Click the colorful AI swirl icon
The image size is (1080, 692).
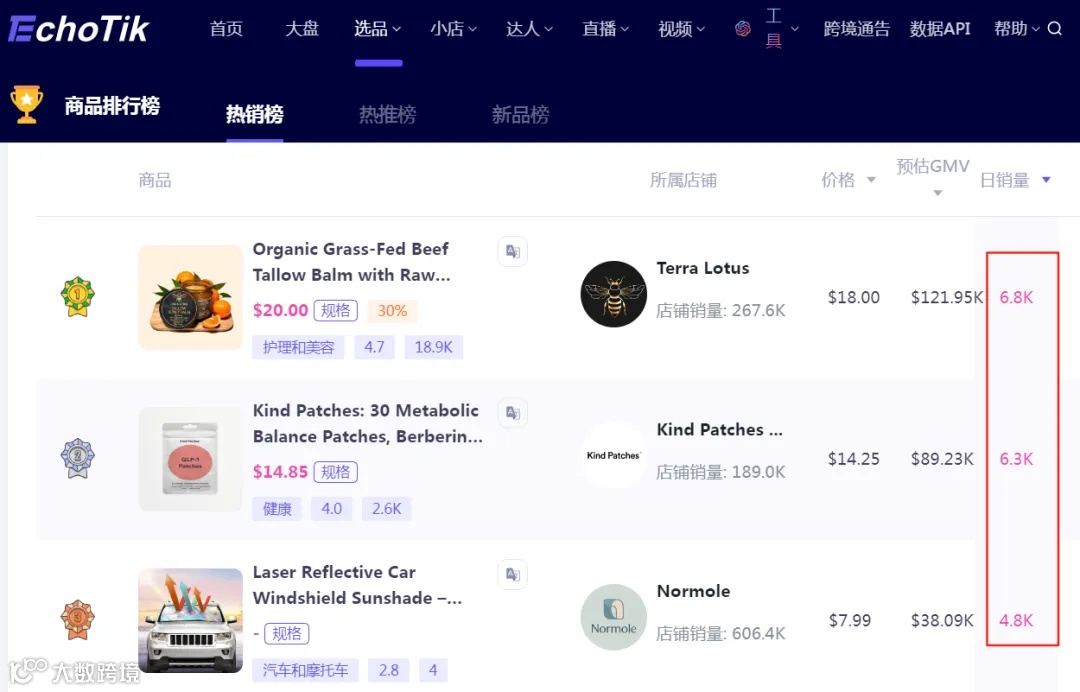tap(742, 29)
